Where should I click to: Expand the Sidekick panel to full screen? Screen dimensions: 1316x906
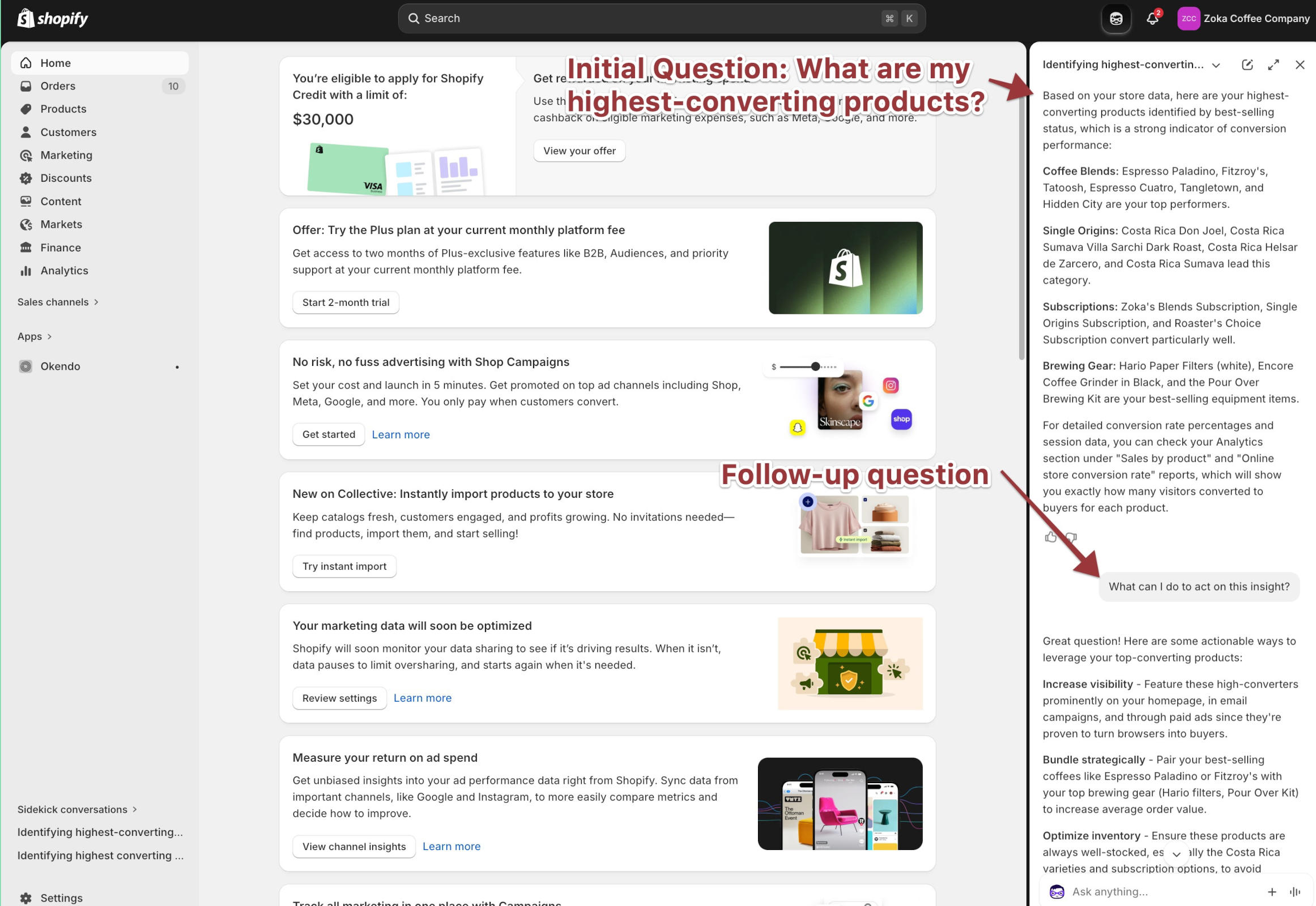click(x=1274, y=64)
